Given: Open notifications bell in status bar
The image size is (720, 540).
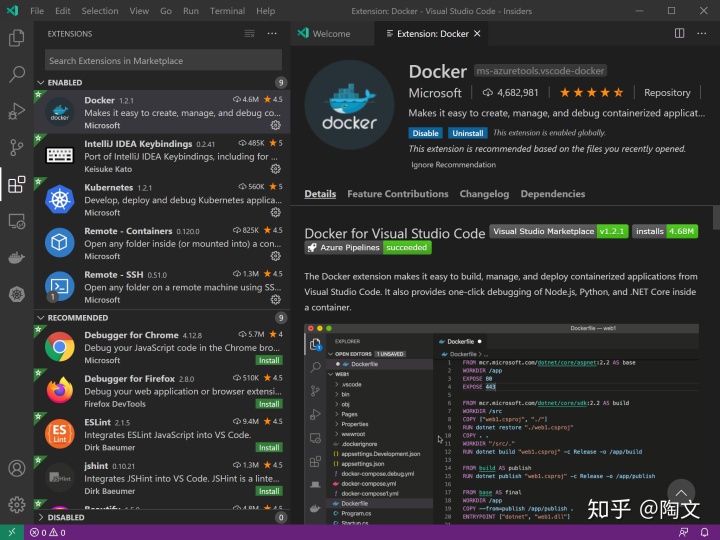Looking at the screenshot, I should click(704, 532).
